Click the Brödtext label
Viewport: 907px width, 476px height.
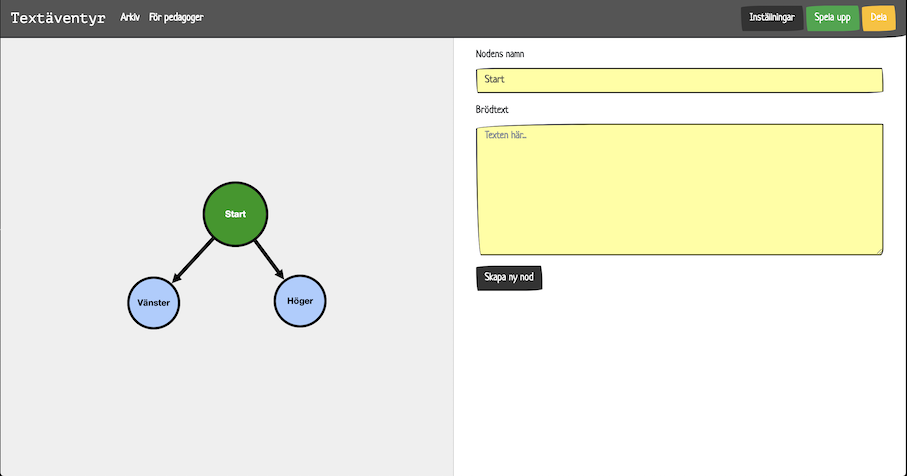492,109
